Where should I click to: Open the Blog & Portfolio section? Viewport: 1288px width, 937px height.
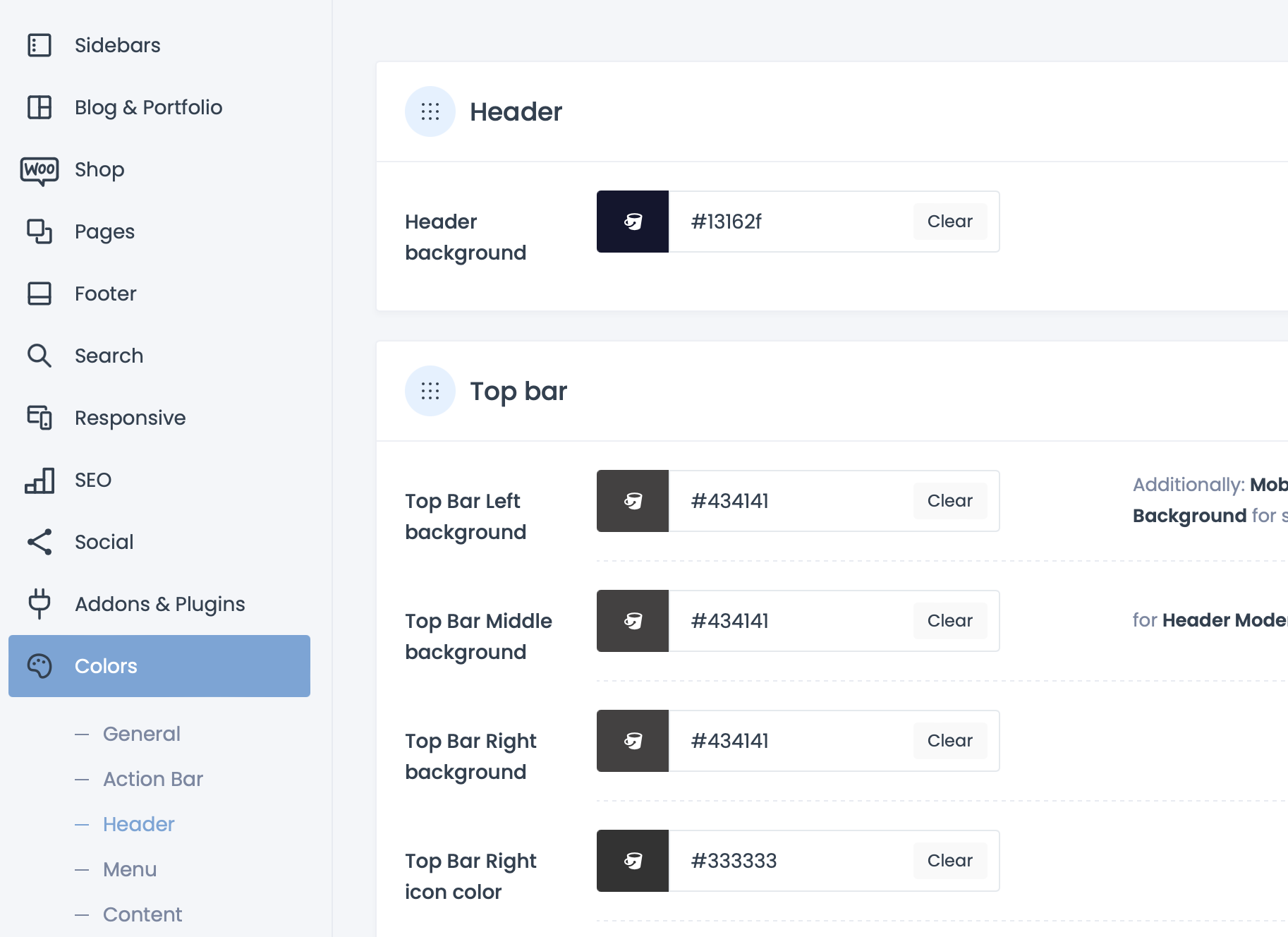pyautogui.click(x=159, y=107)
